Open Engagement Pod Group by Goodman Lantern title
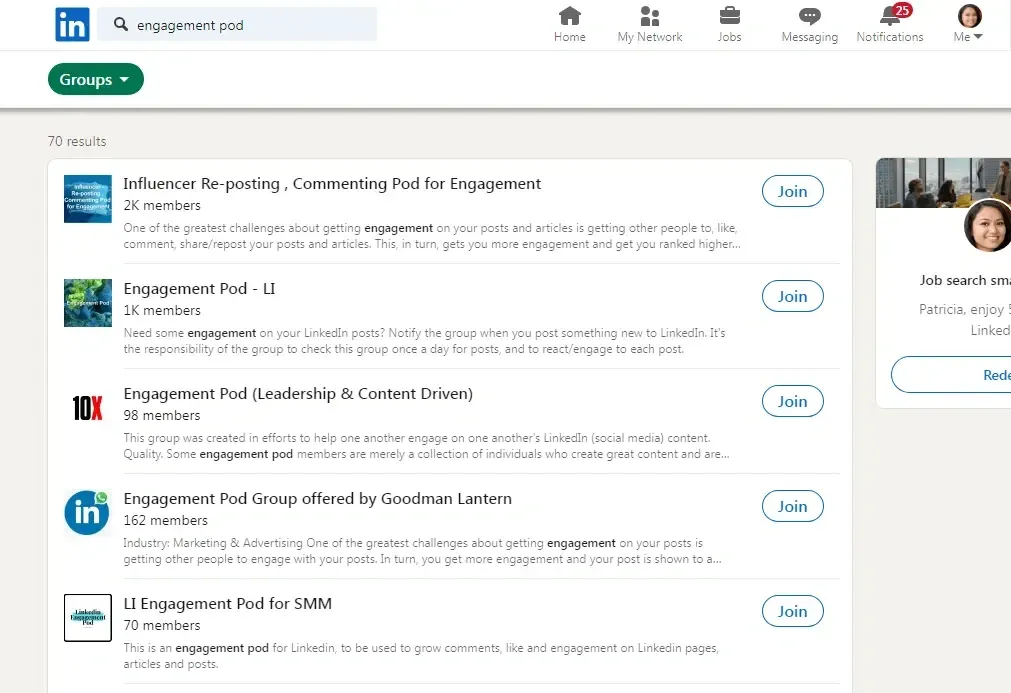Image resolution: width=1011 pixels, height=693 pixels. tap(317, 499)
